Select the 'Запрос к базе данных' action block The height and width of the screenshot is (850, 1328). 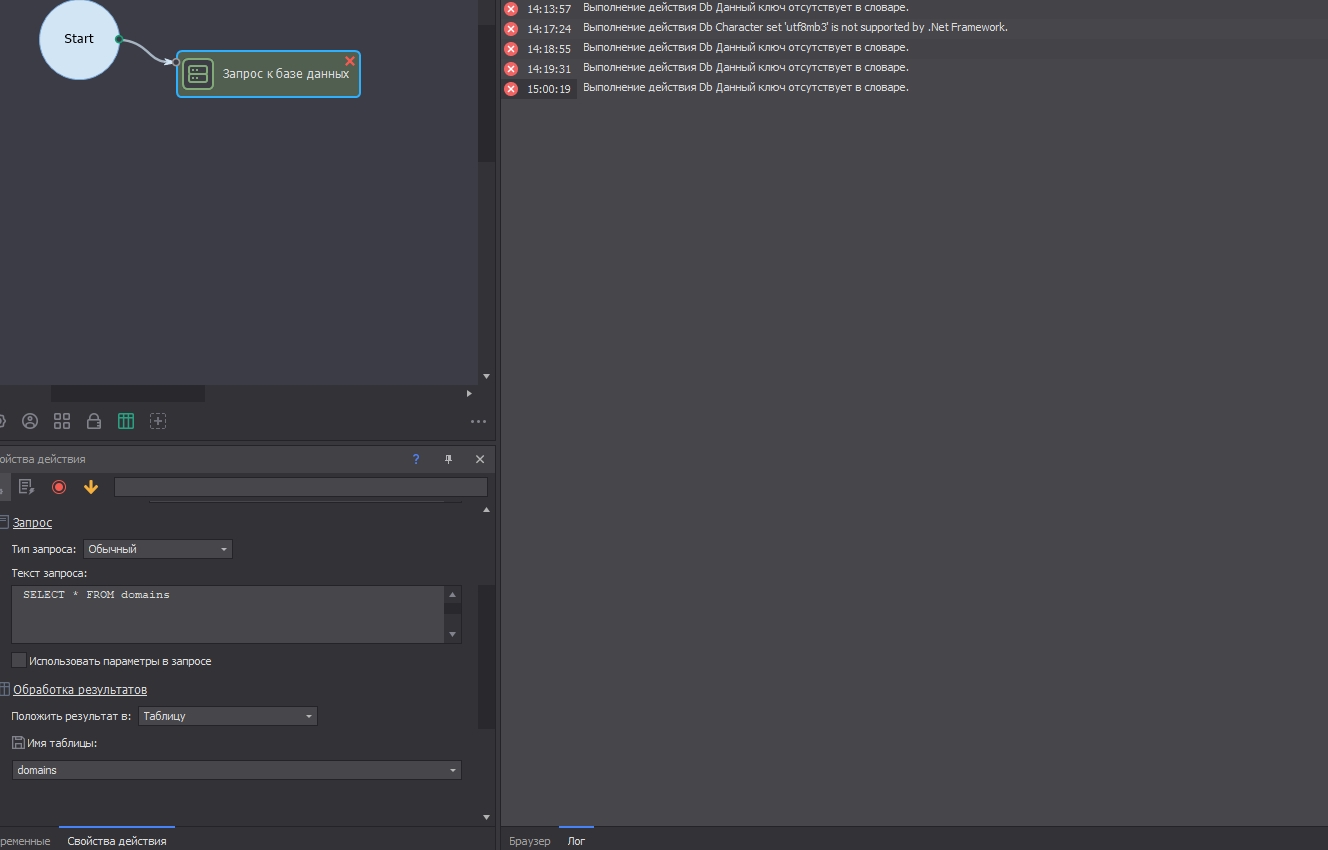click(x=269, y=74)
